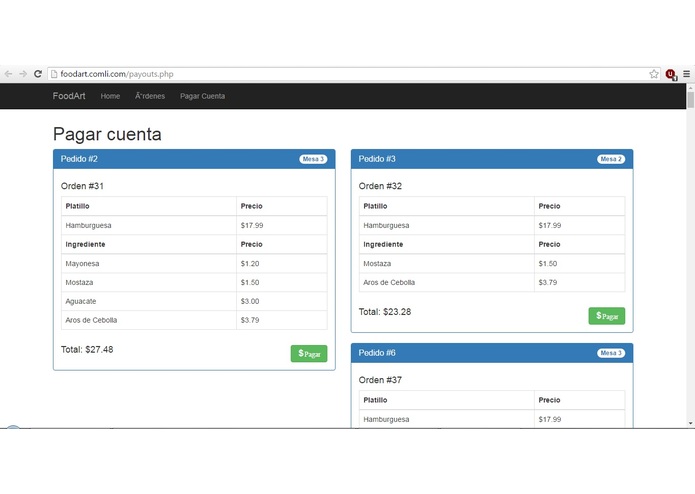The image size is (695, 494).
Task: Click the Pedido #6 panel header
Action: pos(492,353)
